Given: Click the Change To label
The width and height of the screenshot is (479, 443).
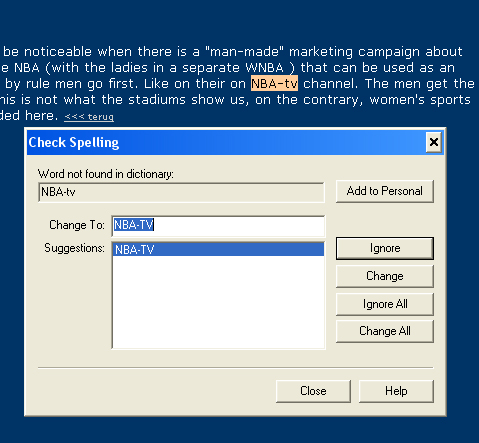Looking at the screenshot, I should [x=77, y=225].
